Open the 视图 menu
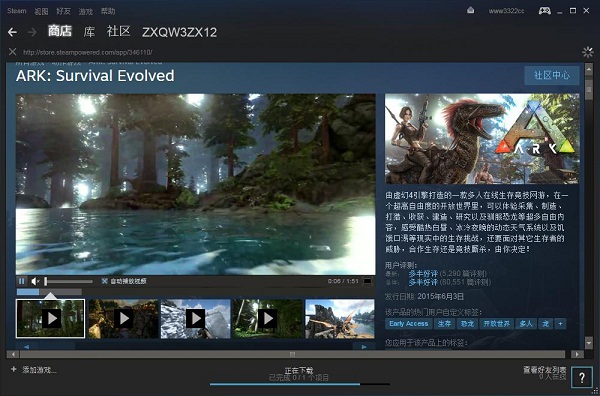Screen dimensions: 600x396 coord(41,11)
